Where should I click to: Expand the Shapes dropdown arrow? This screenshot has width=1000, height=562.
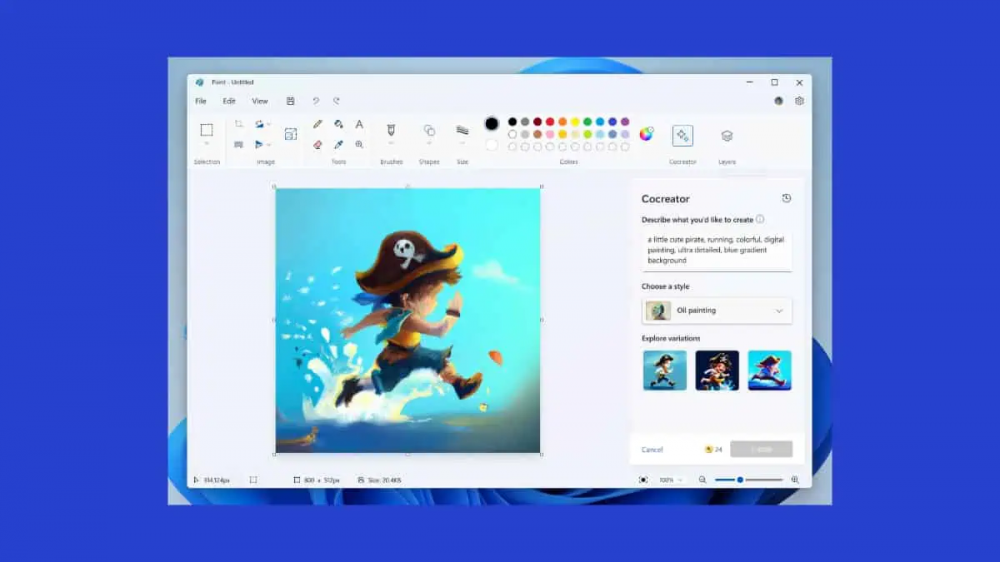click(429, 144)
